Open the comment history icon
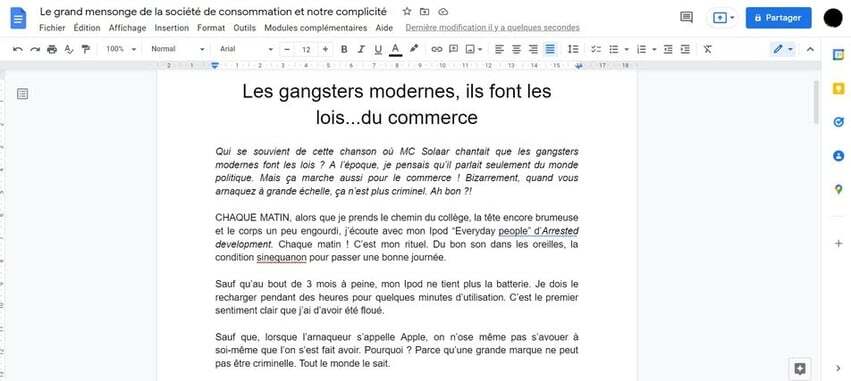Viewport: 851px width, 381px height. coord(687,17)
